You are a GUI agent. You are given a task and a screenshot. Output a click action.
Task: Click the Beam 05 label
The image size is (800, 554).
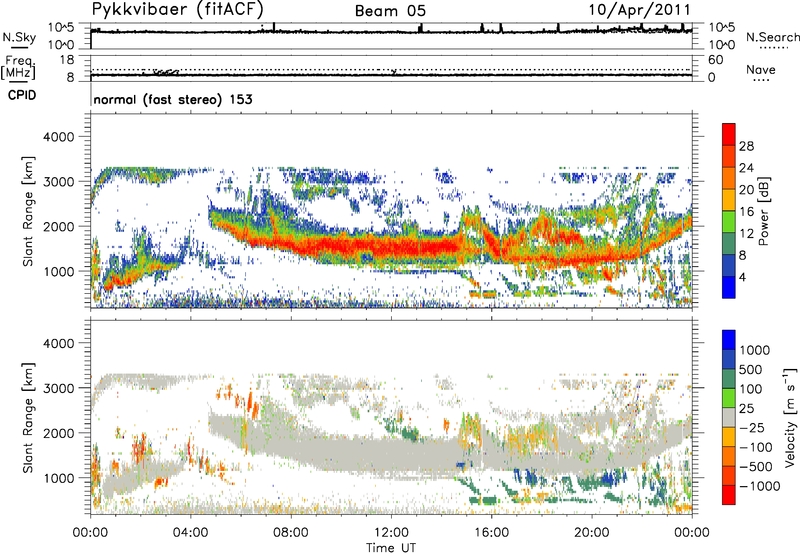(x=390, y=11)
